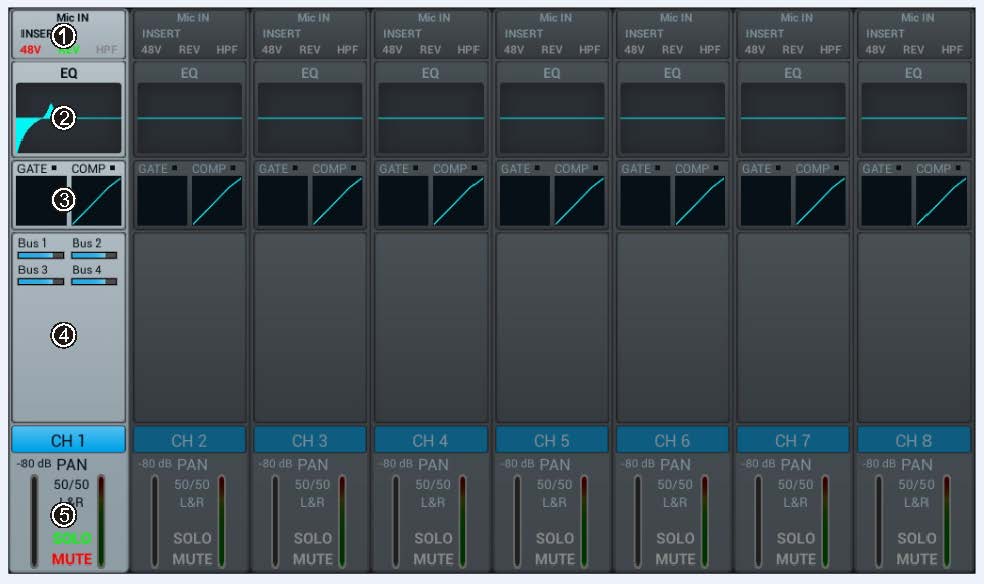The height and width of the screenshot is (584, 985).
Task: Turn on 48V for channel 5
Action: tap(513, 50)
